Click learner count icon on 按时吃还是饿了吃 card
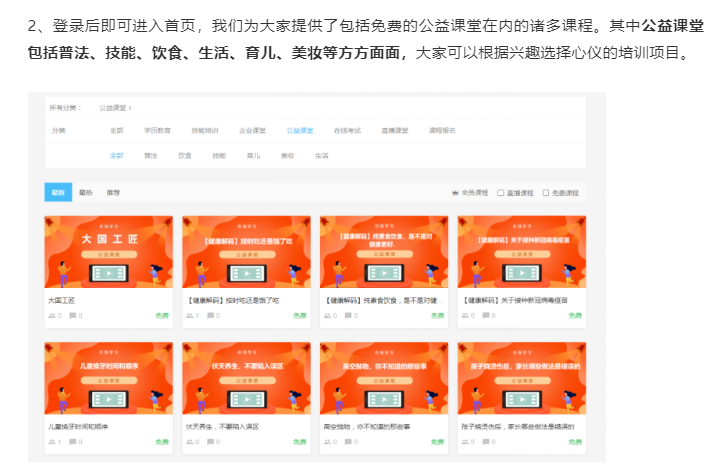The image size is (714, 469). point(189,316)
